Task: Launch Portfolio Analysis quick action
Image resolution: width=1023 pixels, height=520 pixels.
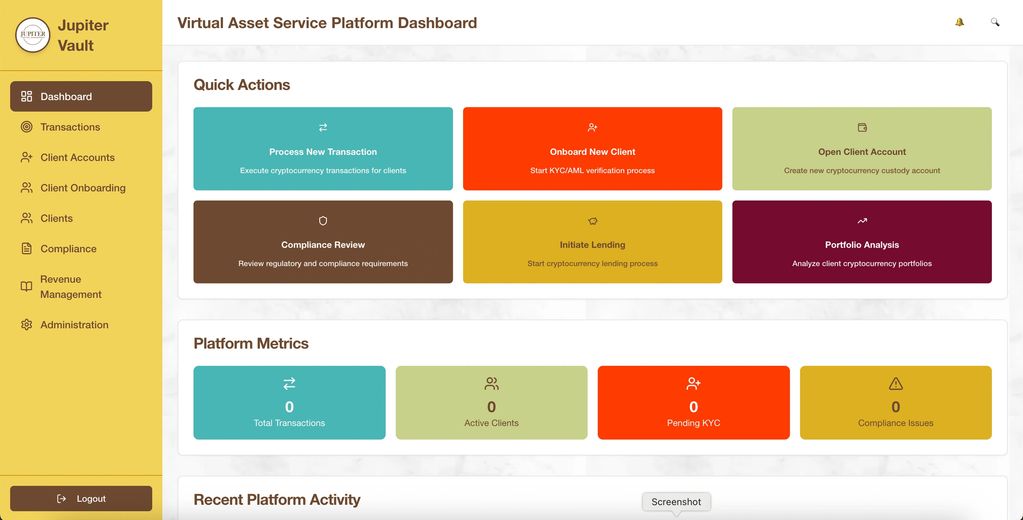Action: [x=861, y=242]
